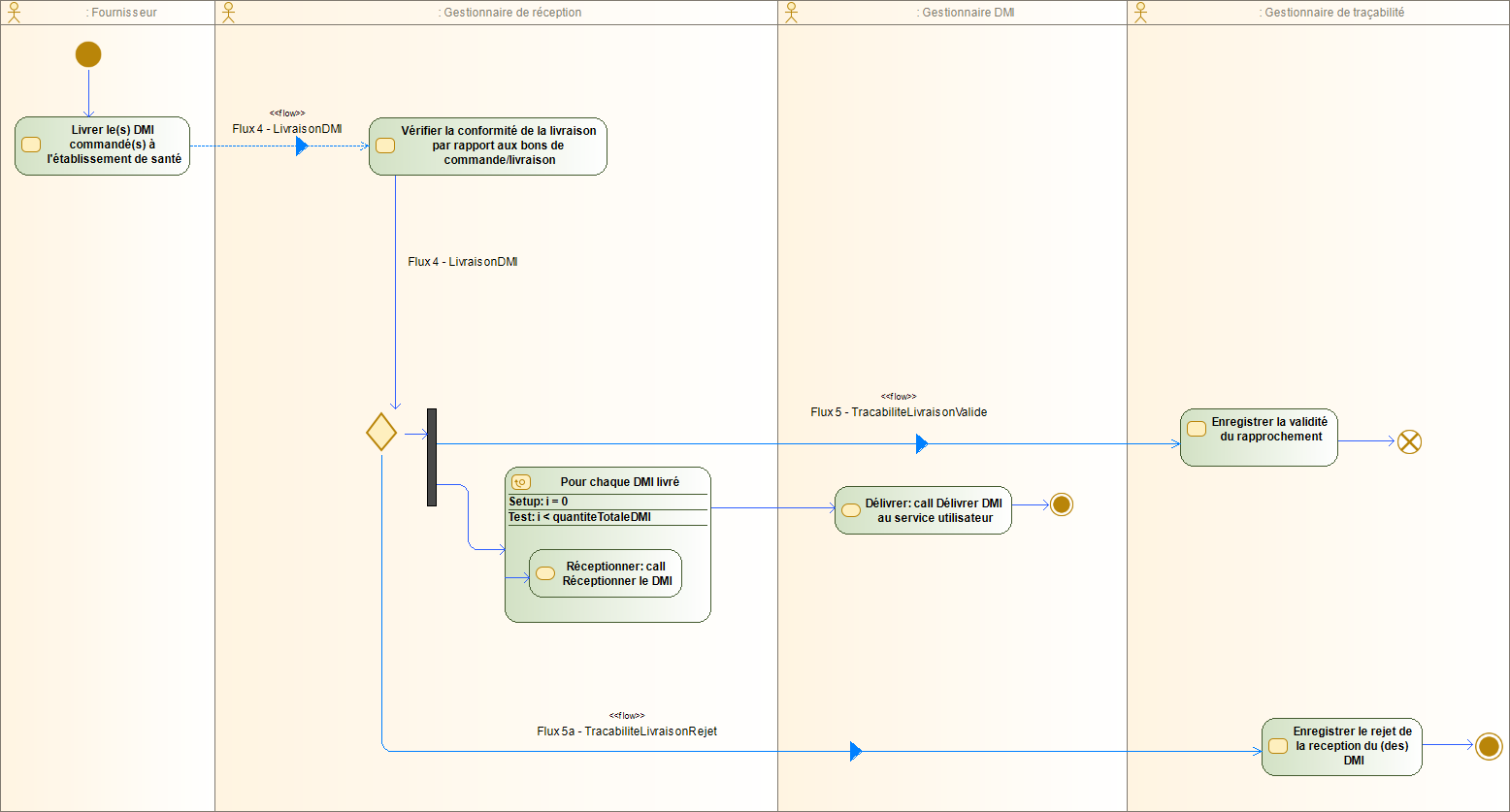Select the action Livrer le(s) DMI commandé(s)
This screenshot has width=1510, height=812.
click(102, 146)
